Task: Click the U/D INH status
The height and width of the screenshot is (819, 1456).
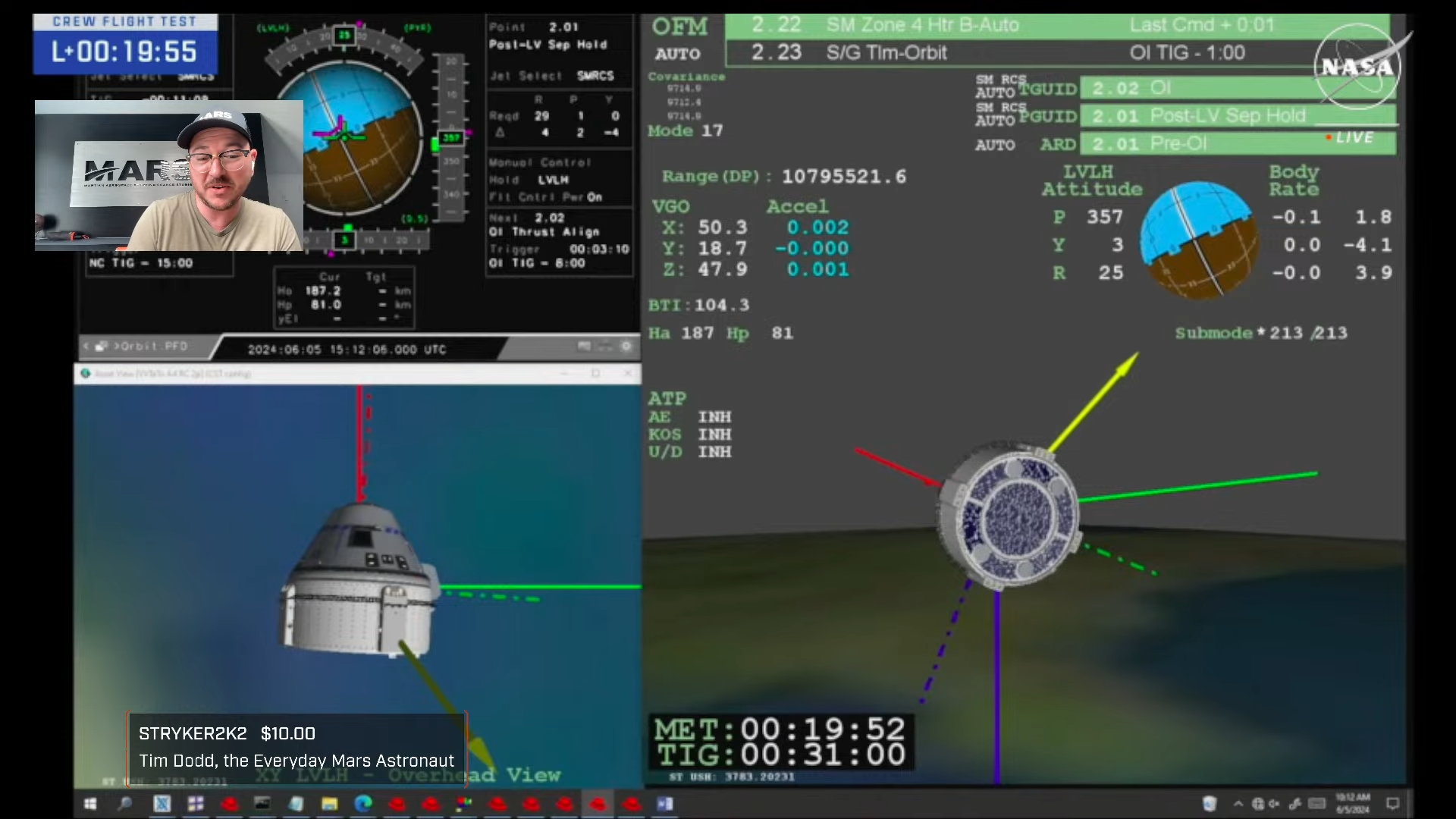Action: tap(689, 452)
